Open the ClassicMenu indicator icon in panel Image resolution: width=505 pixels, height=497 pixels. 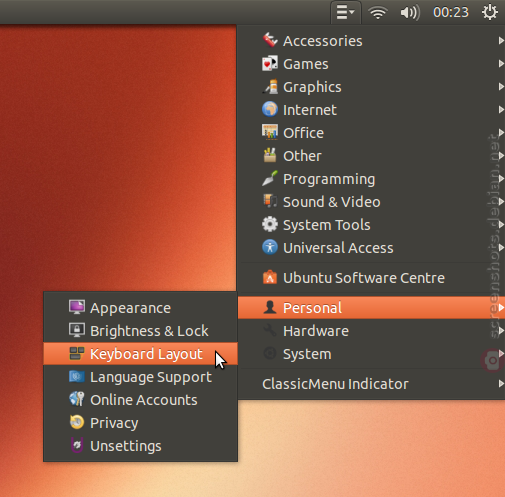click(345, 12)
